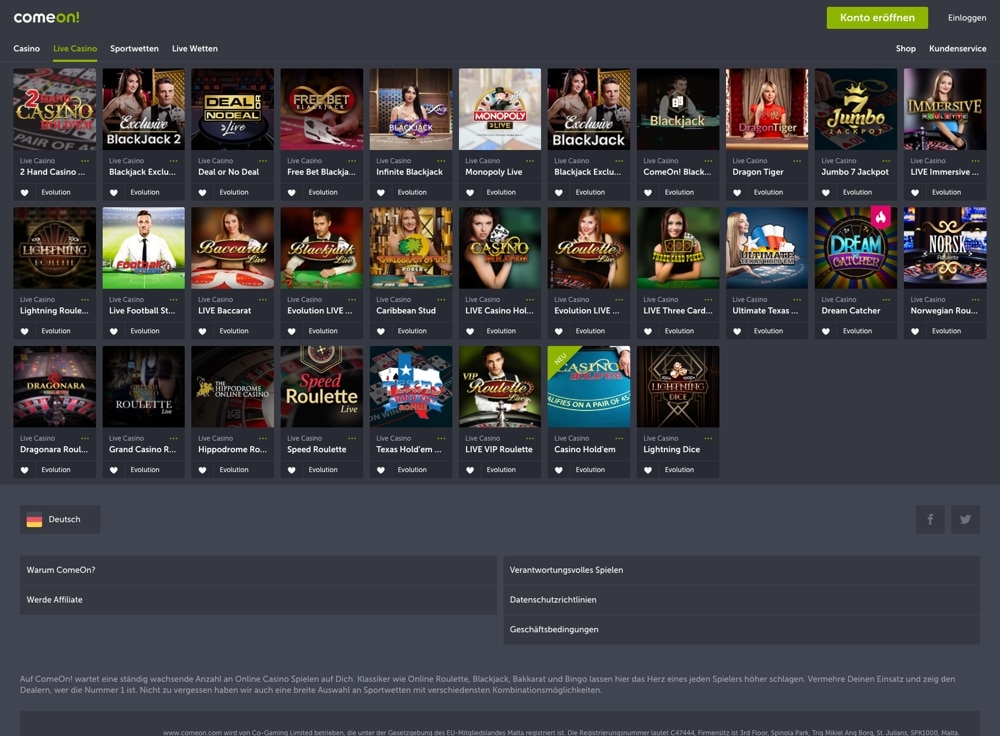
Task: Favorite Dragon Tiger using its heart icon
Action: pyautogui.click(x=737, y=193)
